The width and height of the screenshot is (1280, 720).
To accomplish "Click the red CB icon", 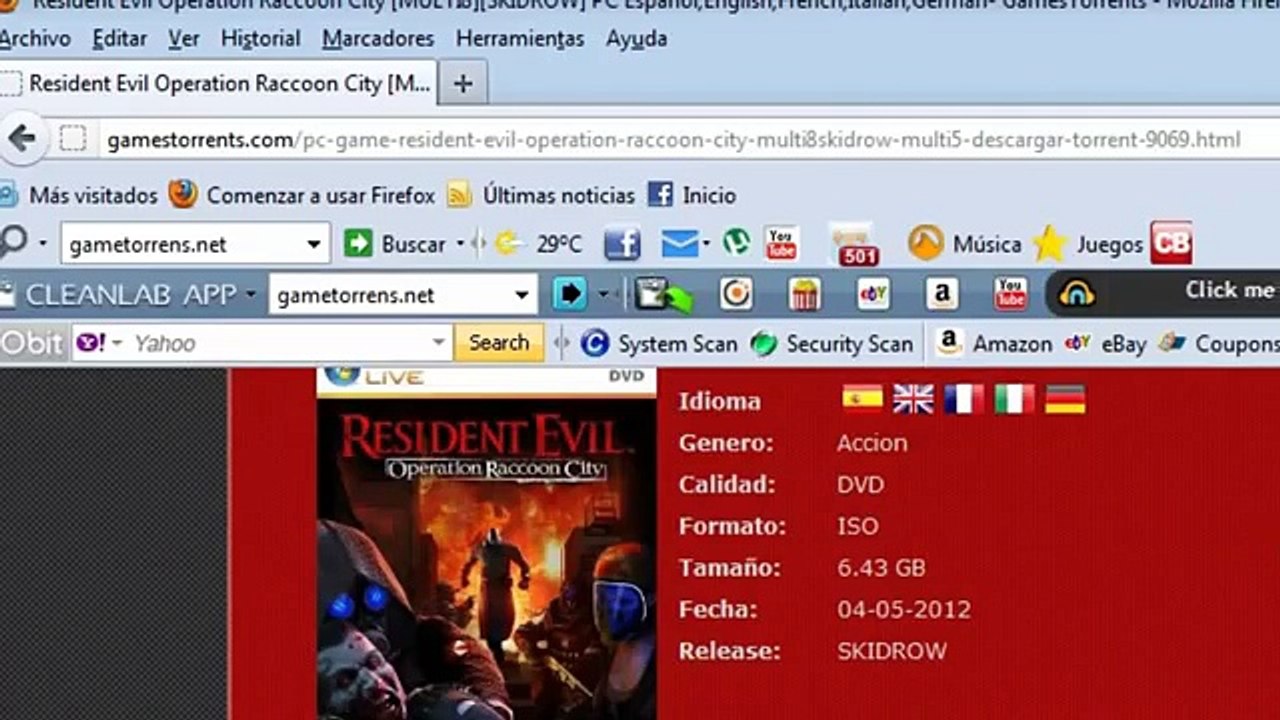I will click(1170, 243).
